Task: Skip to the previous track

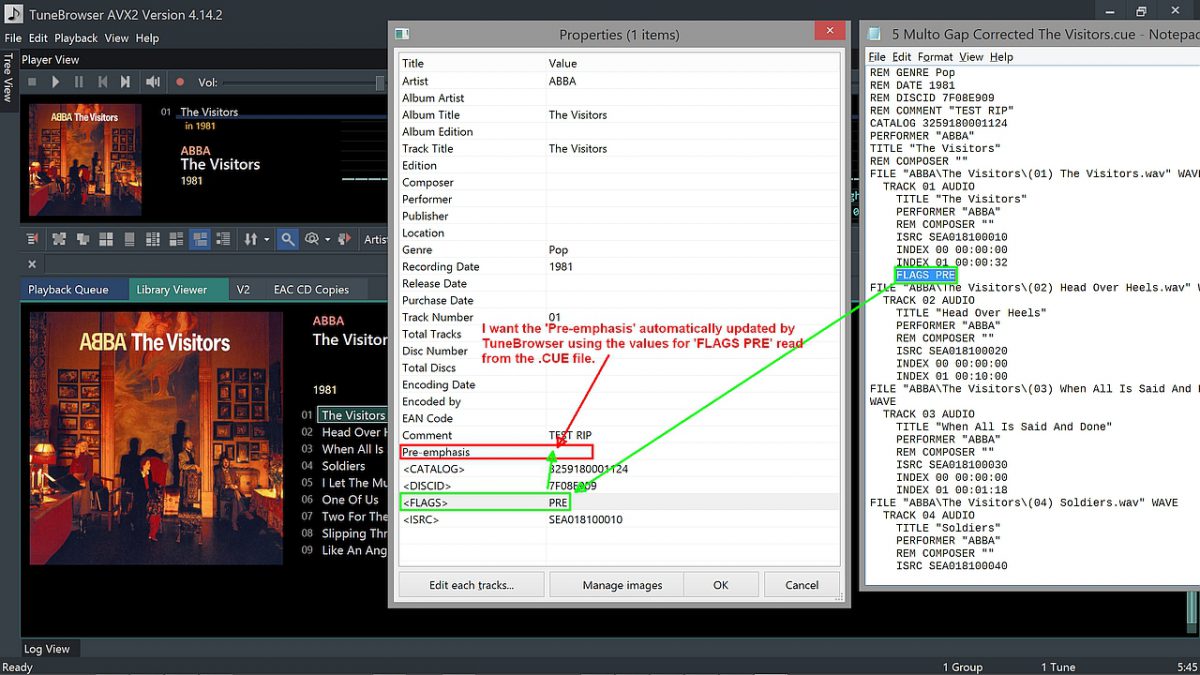Action: click(102, 82)
